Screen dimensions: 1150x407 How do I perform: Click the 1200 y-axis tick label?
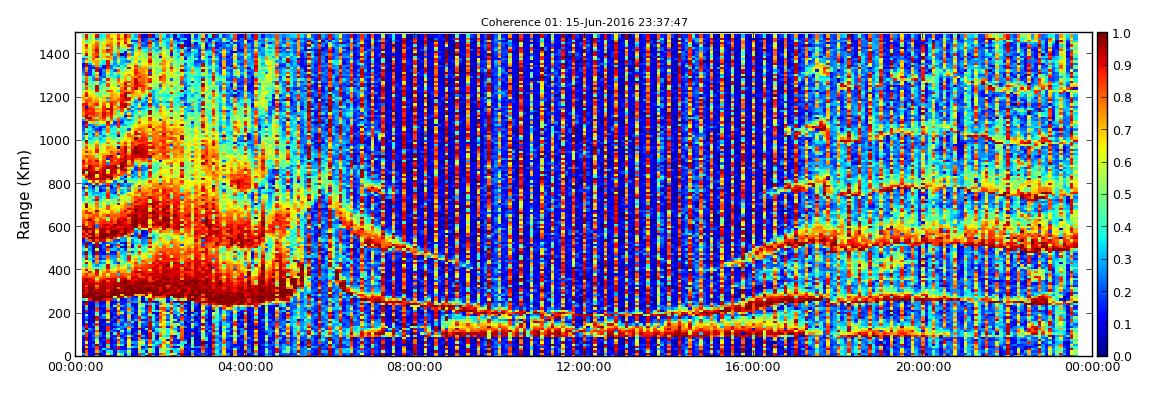56,98
